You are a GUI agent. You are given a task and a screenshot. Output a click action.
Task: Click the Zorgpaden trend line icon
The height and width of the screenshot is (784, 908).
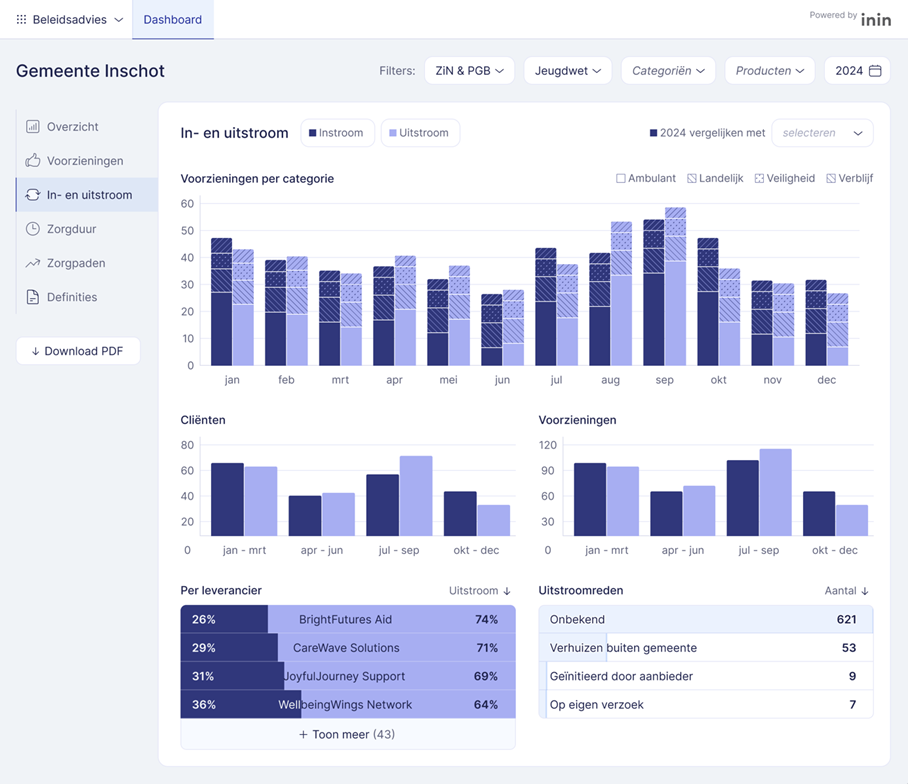tap(33, 263)
